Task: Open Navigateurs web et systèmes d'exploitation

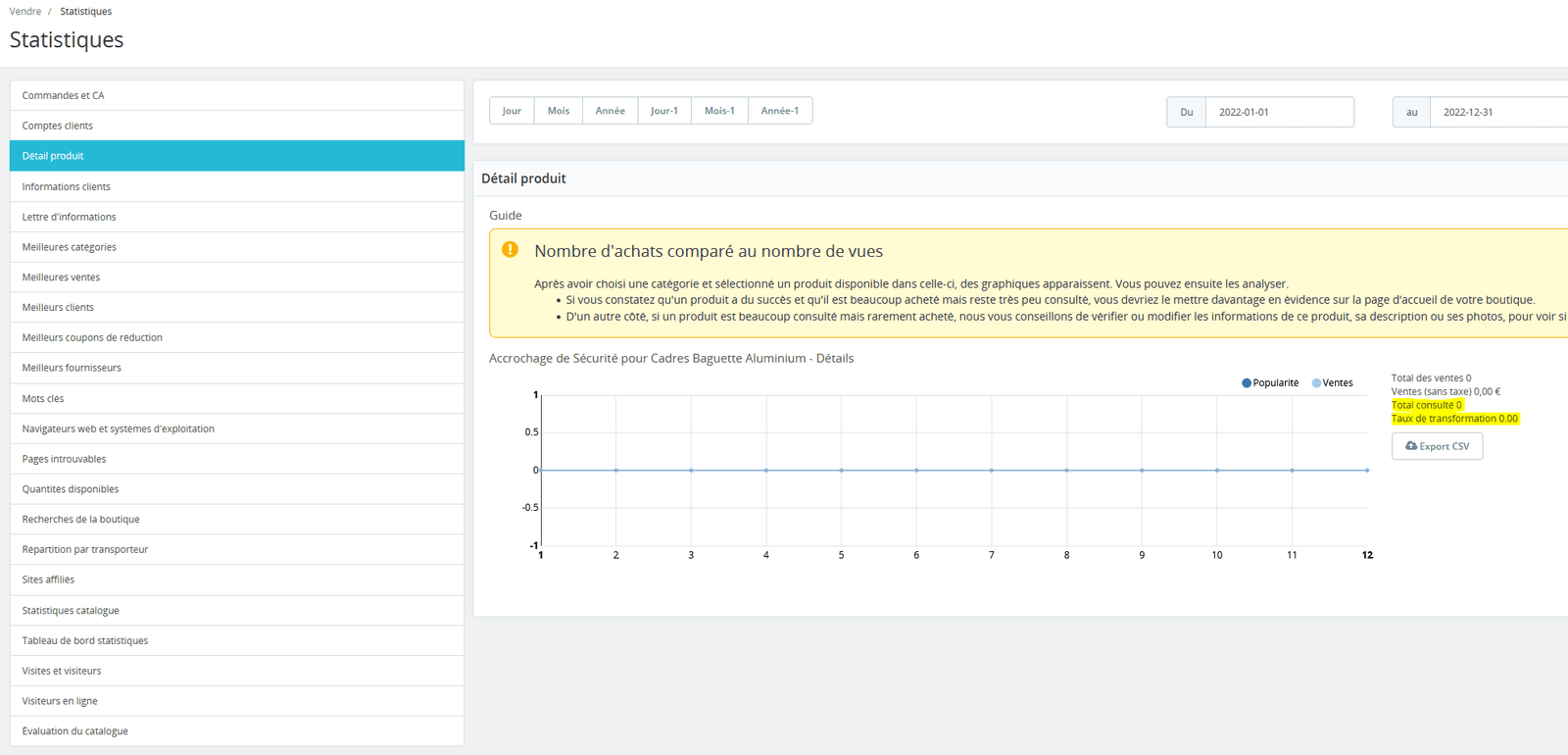Action: click(x=119, y=428)
